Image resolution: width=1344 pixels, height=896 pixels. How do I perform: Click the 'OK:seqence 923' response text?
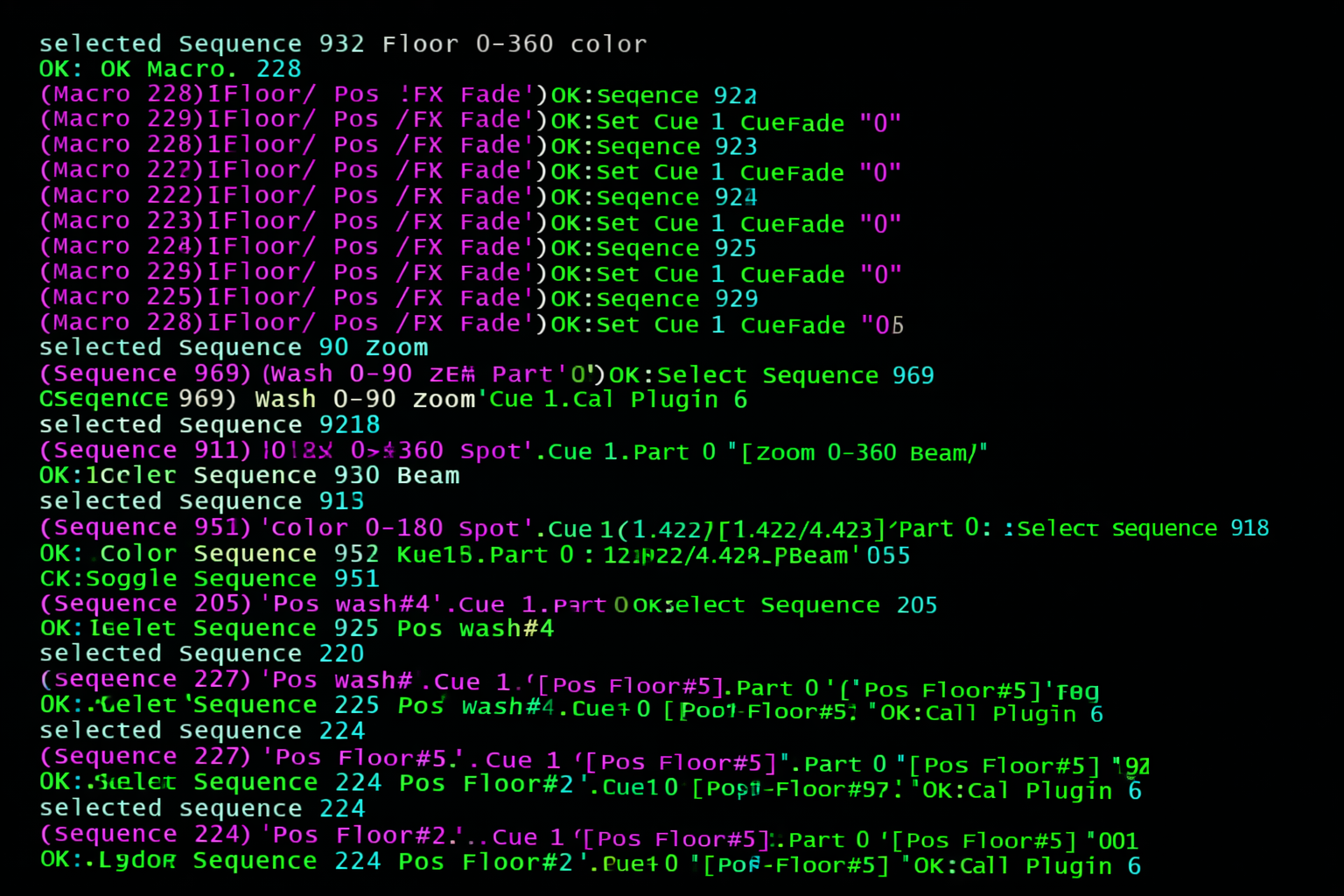point(654,146)
